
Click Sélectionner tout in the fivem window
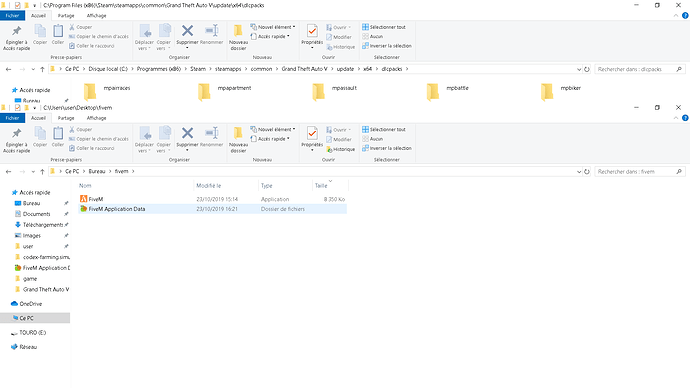[x=384, y=129]
